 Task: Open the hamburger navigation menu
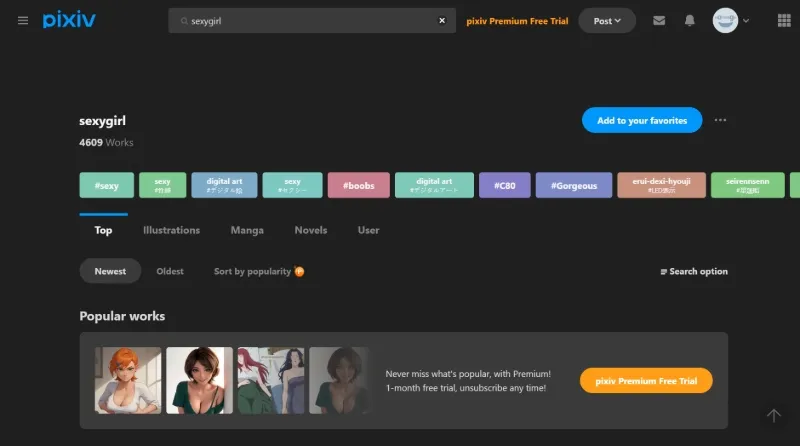point(23,20)
